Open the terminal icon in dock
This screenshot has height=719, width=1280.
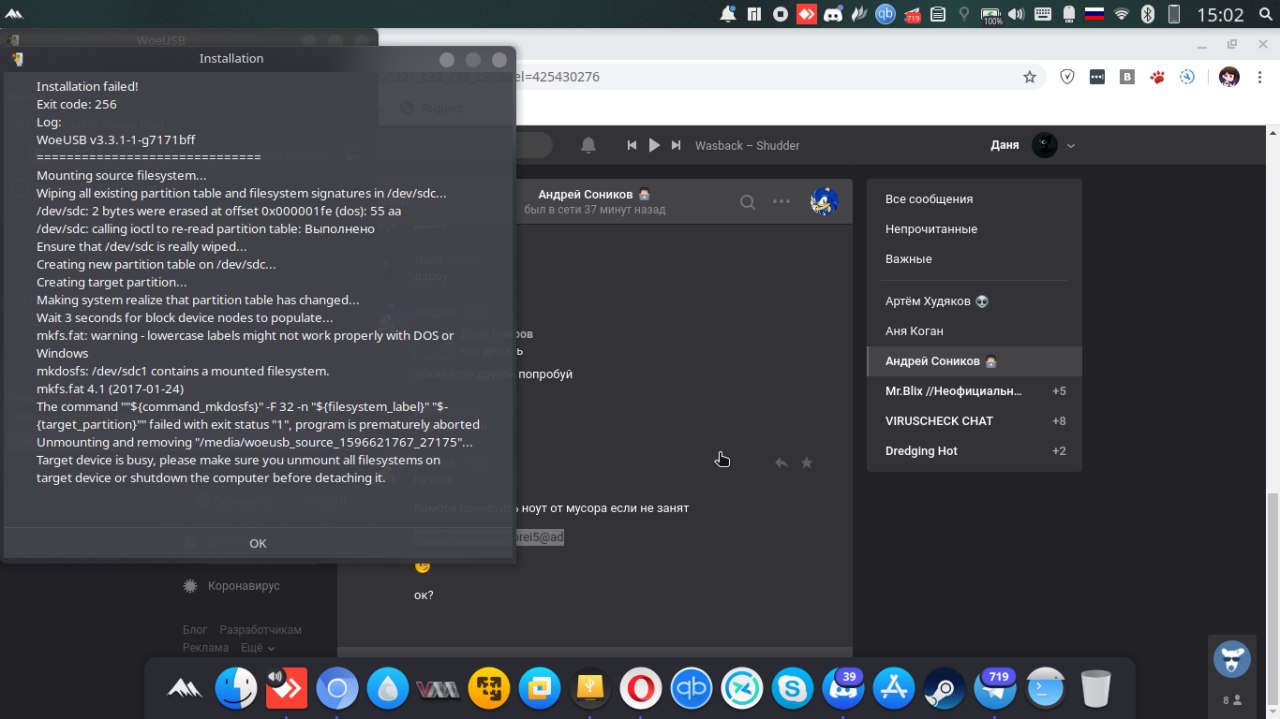[1046, 688]
